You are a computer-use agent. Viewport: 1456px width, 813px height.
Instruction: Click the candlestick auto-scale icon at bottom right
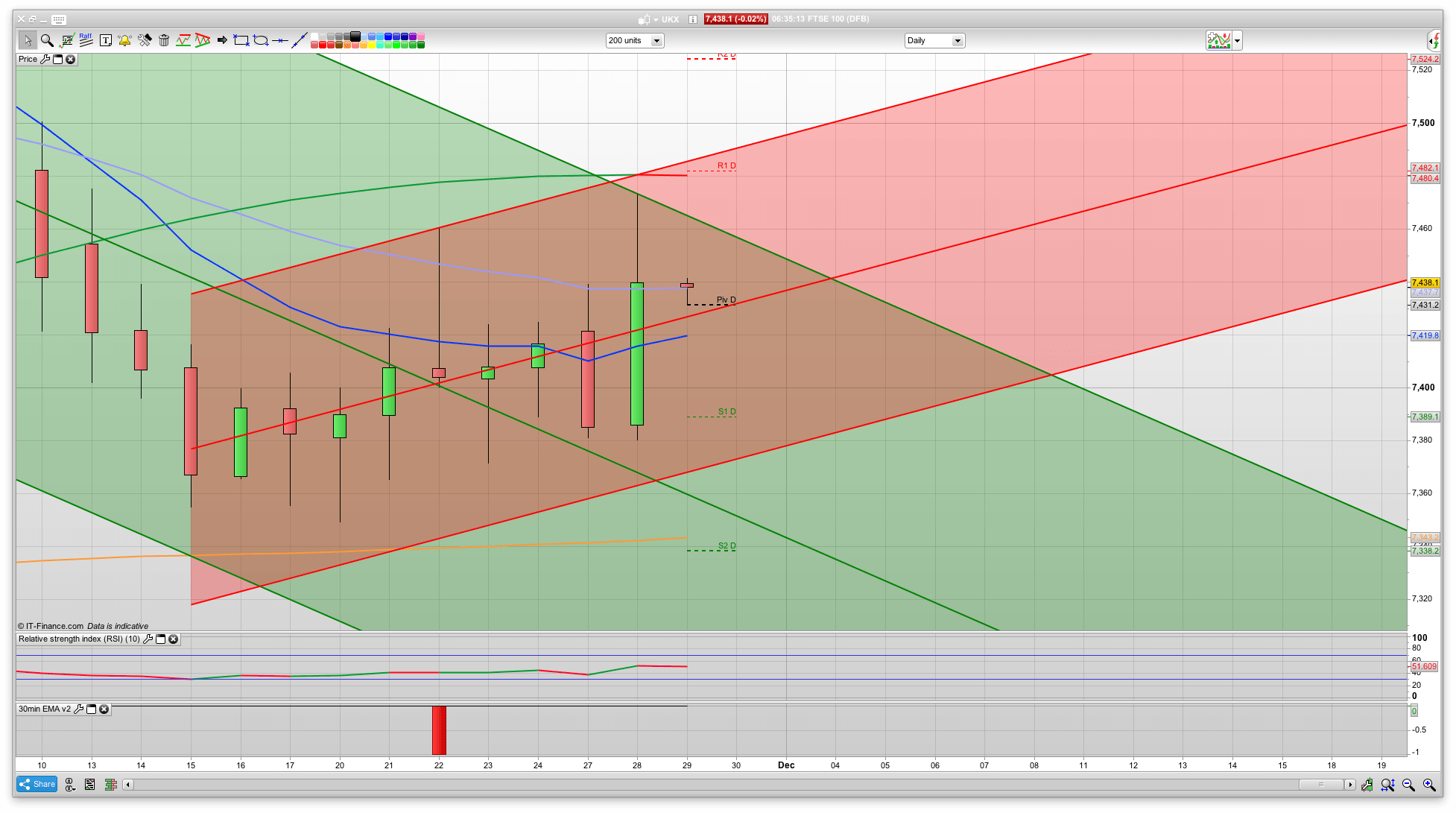[x=1367, y=784]
